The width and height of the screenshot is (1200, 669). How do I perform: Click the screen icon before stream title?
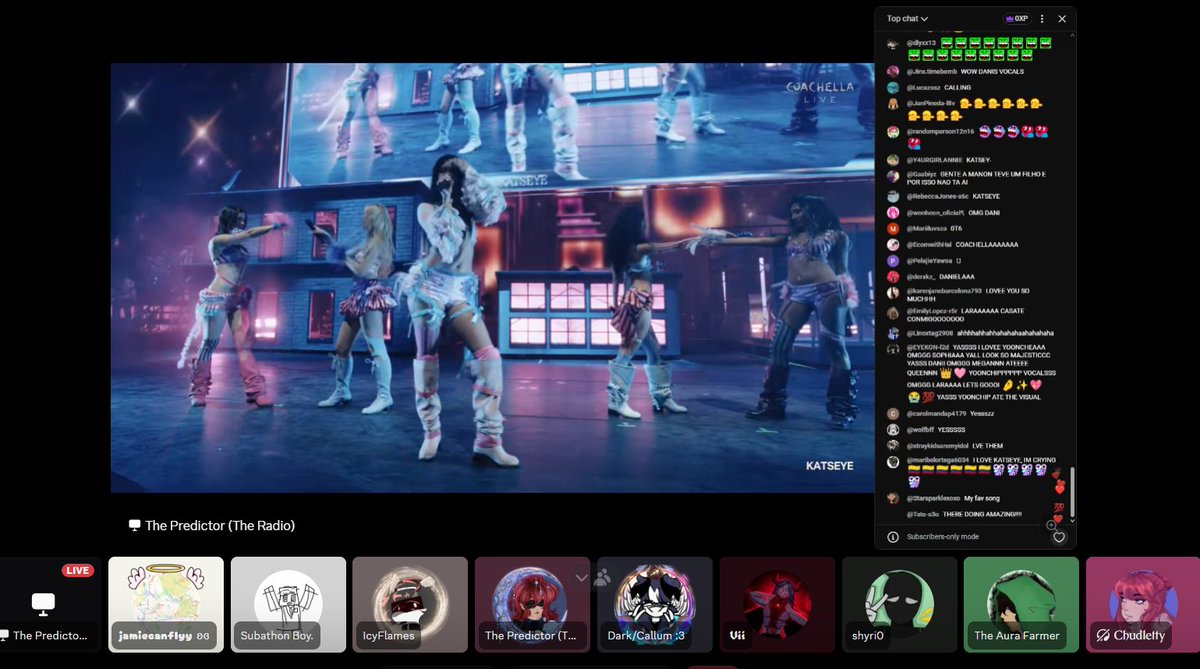point(134,525)
